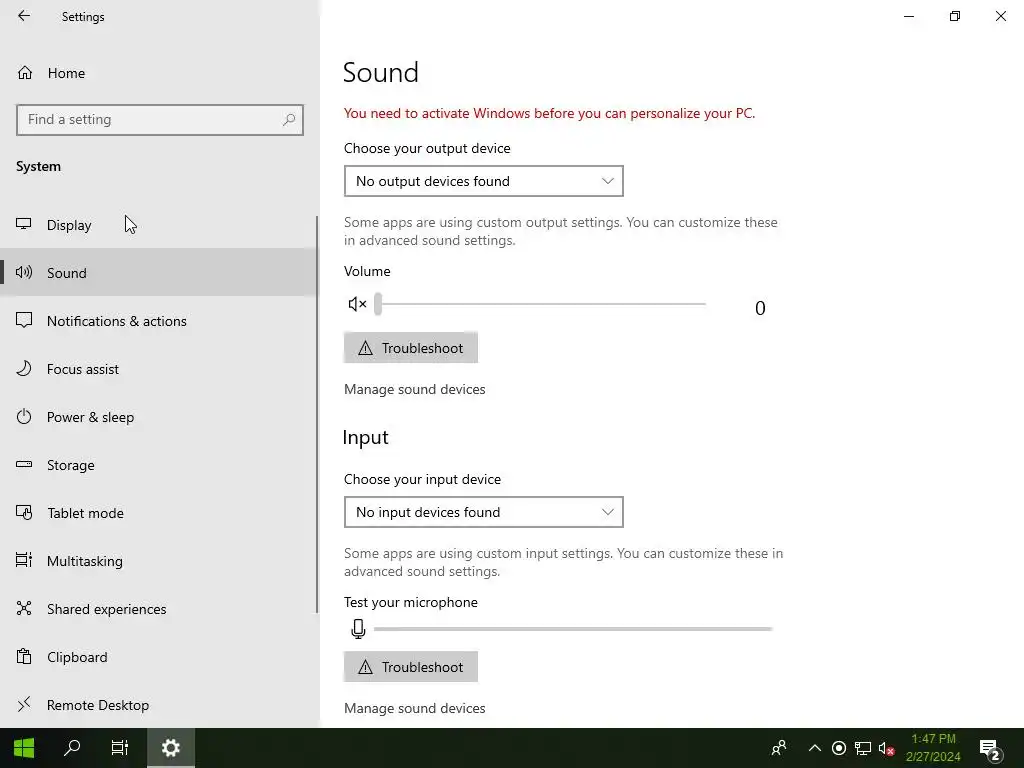This screenshot has width=1024, height=768.
Task: Click the microphone icon under Test your microphone
Action: point(358,628)
